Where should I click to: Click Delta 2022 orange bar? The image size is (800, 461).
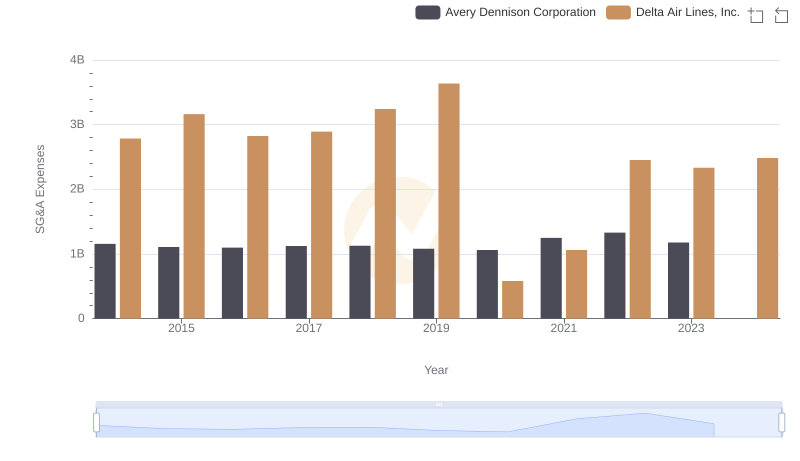click(x=640, y=239)
